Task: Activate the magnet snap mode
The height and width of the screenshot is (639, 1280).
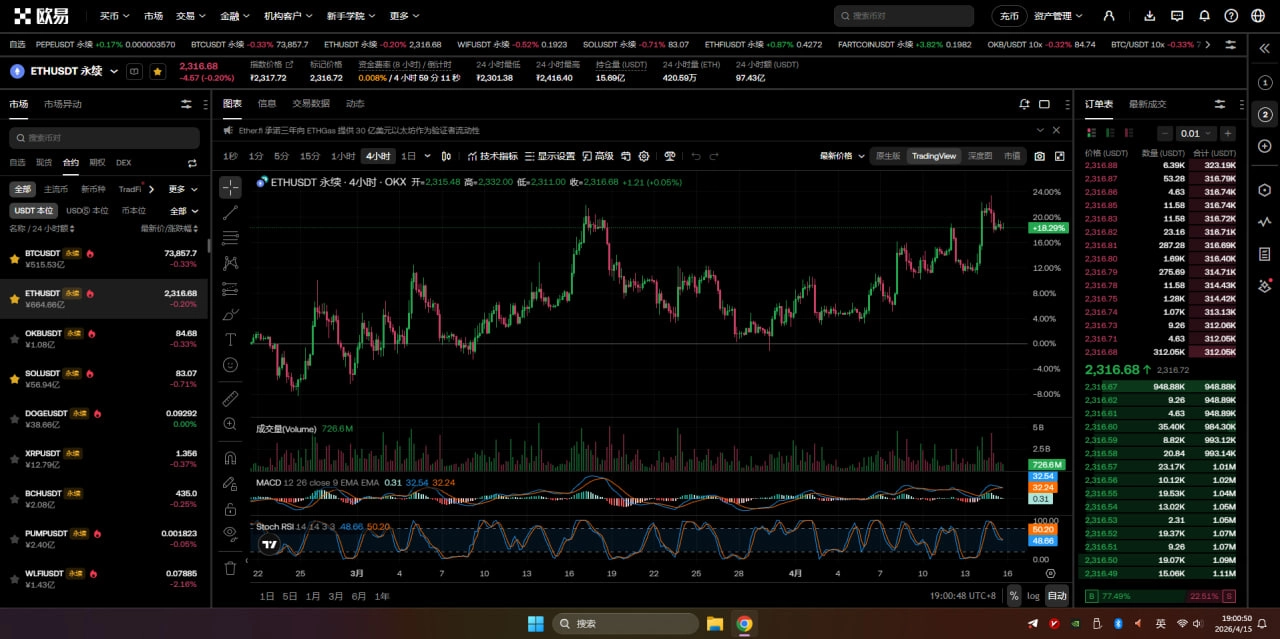Action: [230, 458]
